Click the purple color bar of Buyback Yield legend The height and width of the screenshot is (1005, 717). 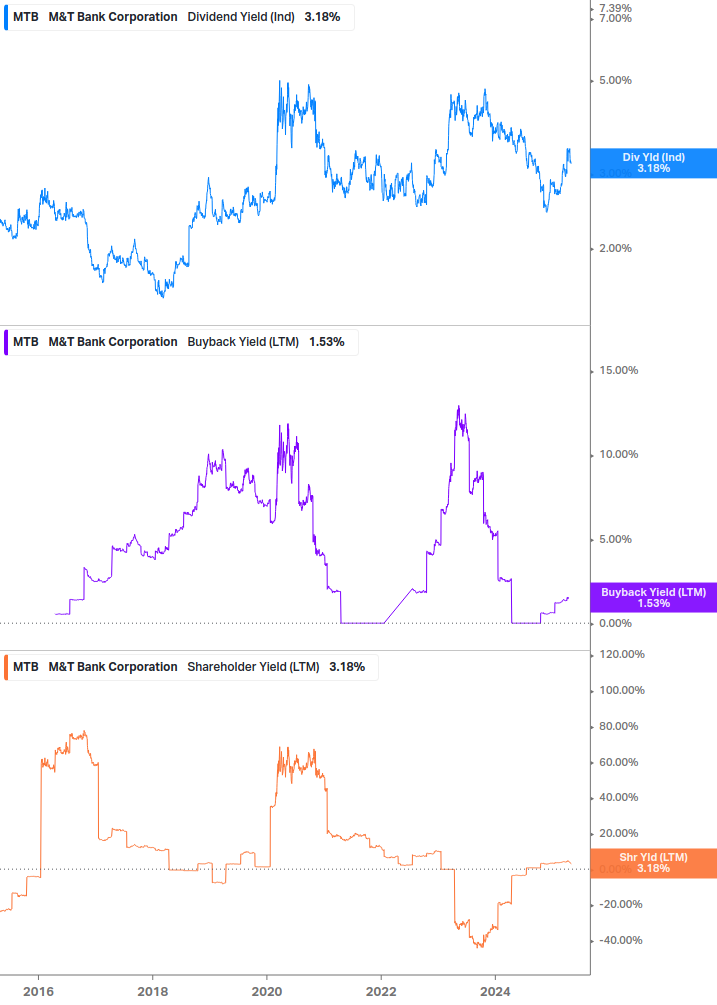6,342
